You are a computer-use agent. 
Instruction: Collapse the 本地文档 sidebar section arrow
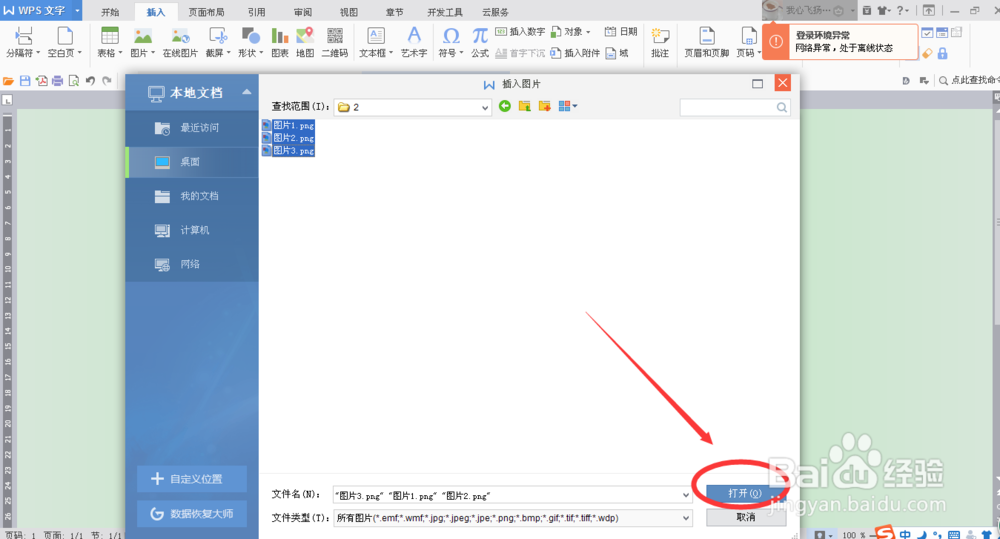(x=246, y=92)
